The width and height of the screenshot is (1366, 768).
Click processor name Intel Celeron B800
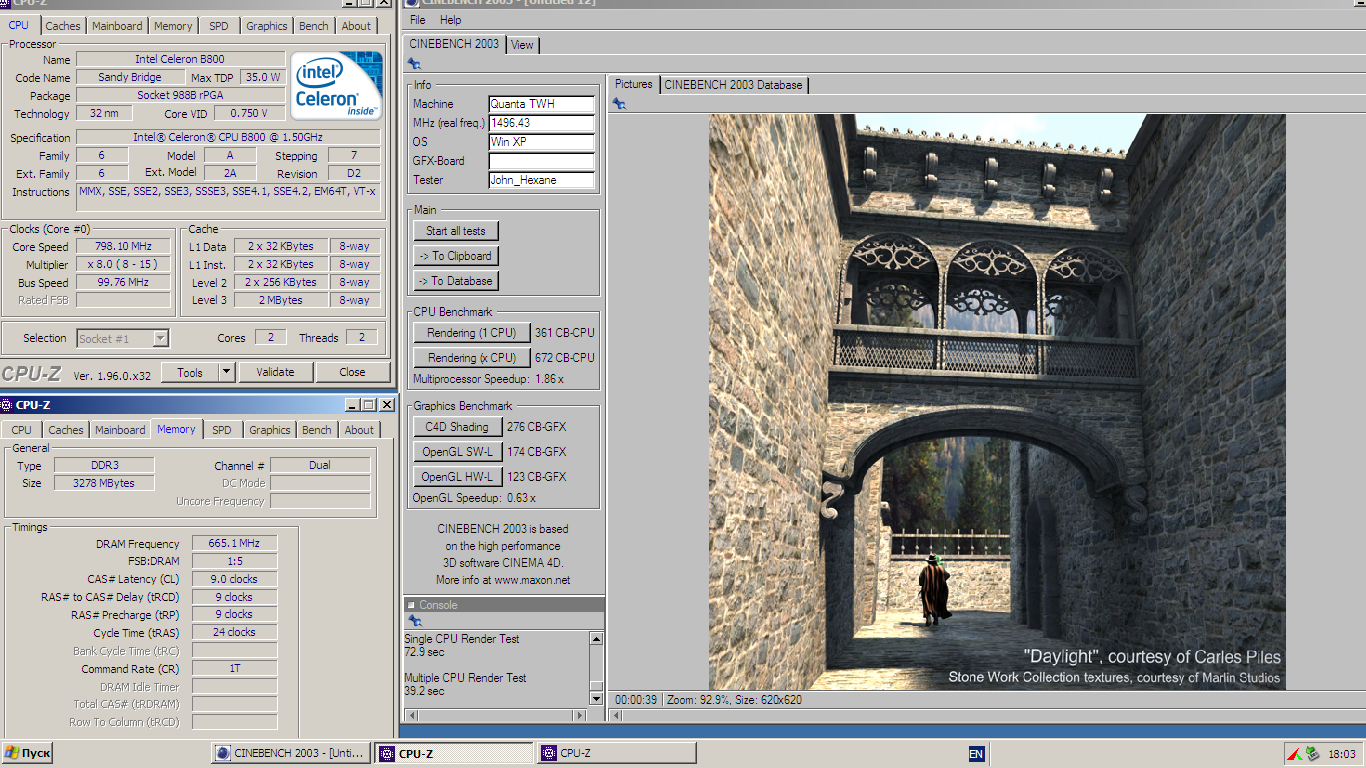180,59
